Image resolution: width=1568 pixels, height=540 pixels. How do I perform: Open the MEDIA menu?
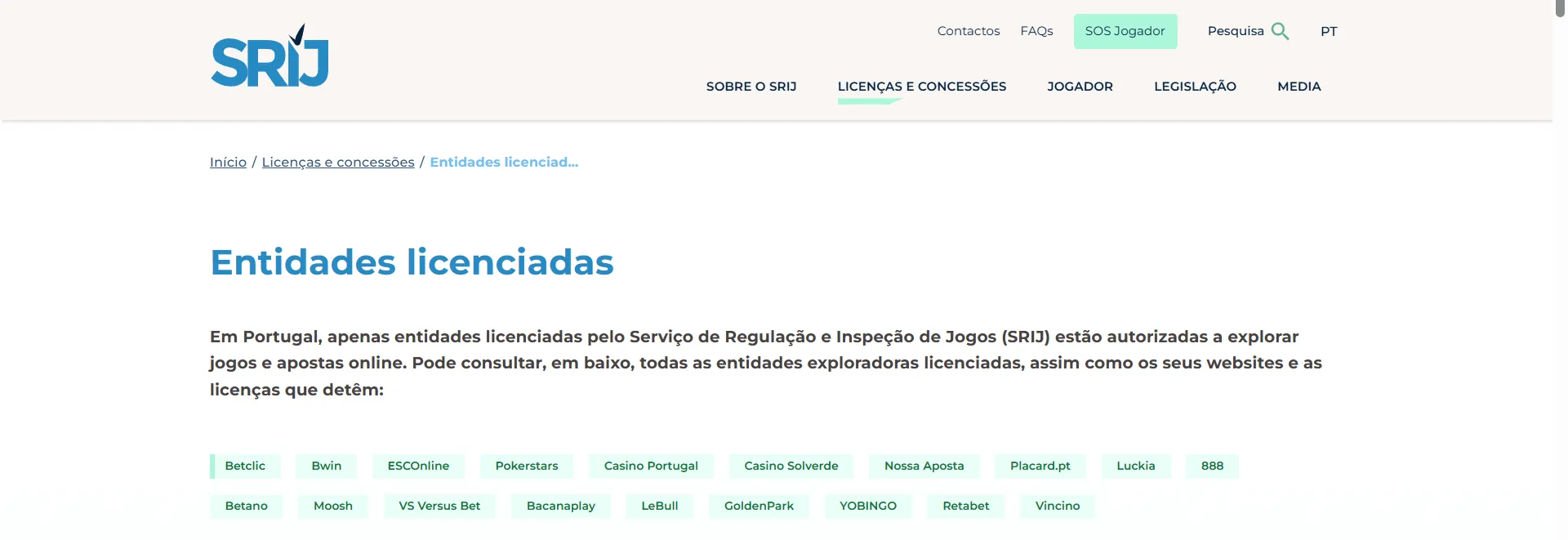click(1298, 87)
